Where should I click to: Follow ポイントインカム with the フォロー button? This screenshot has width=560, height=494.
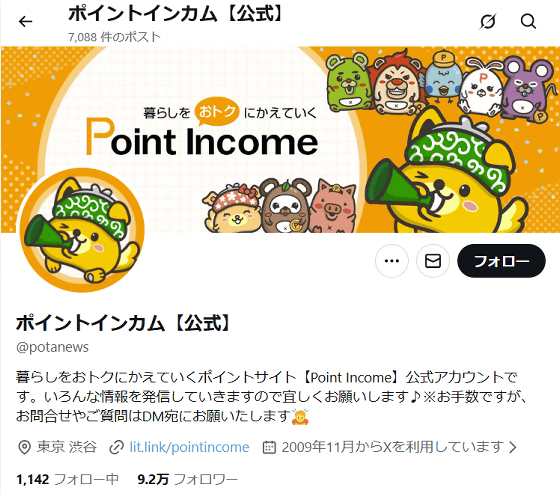coord(501,261)
